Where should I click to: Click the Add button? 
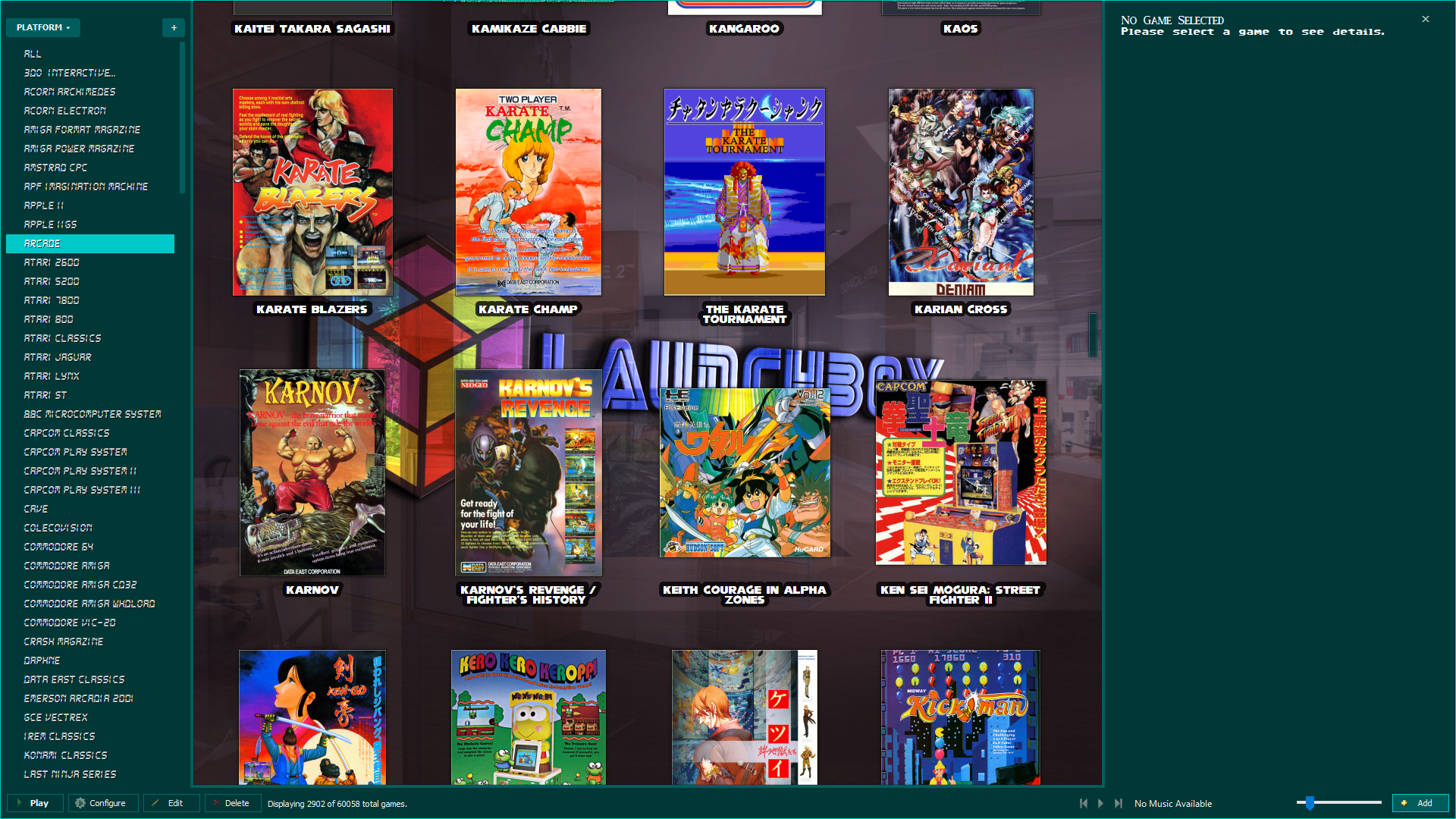click(x=1420, y=803)
